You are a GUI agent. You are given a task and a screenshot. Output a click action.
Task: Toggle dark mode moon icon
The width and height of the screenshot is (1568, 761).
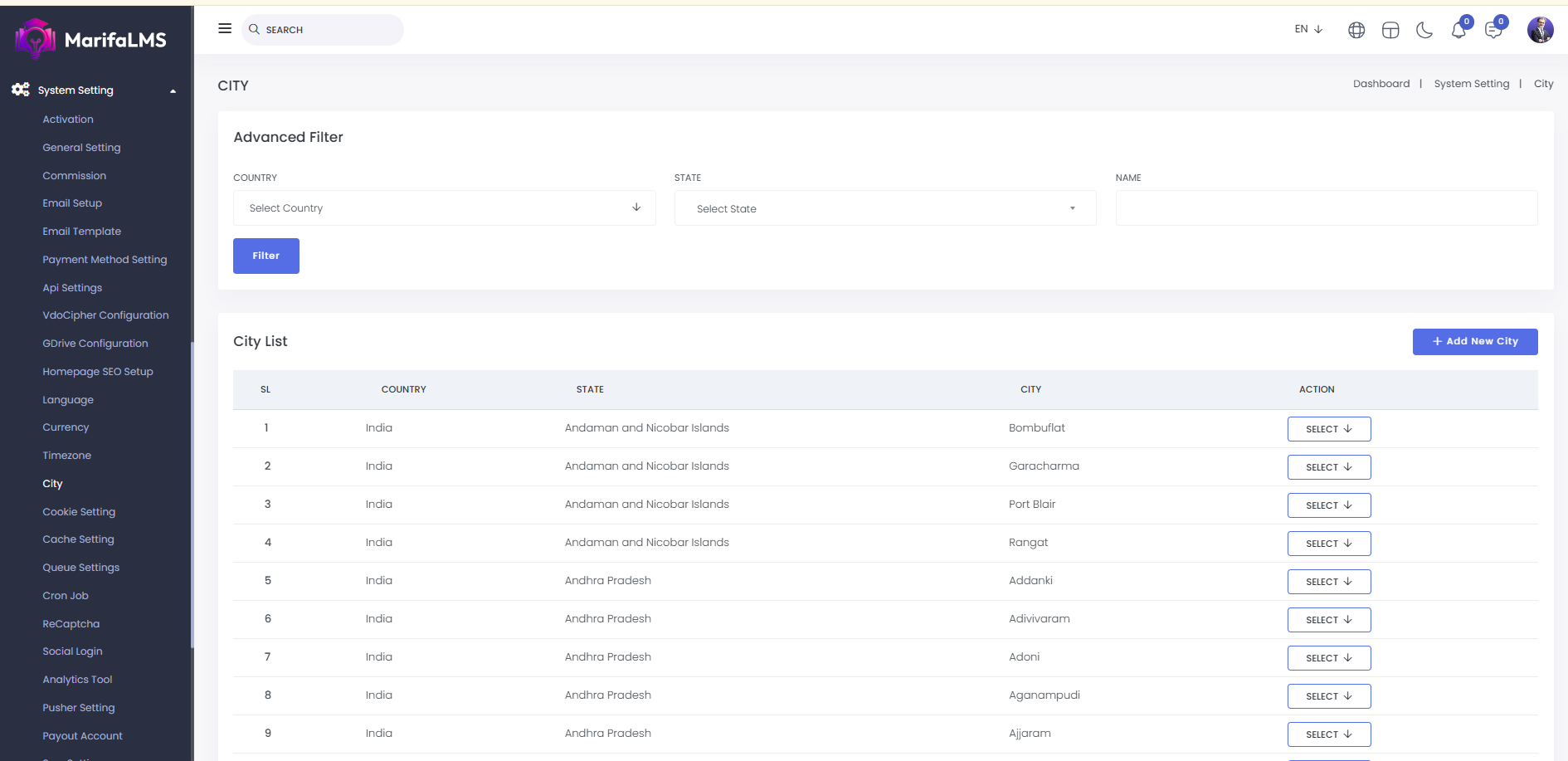coord(1424,31)
